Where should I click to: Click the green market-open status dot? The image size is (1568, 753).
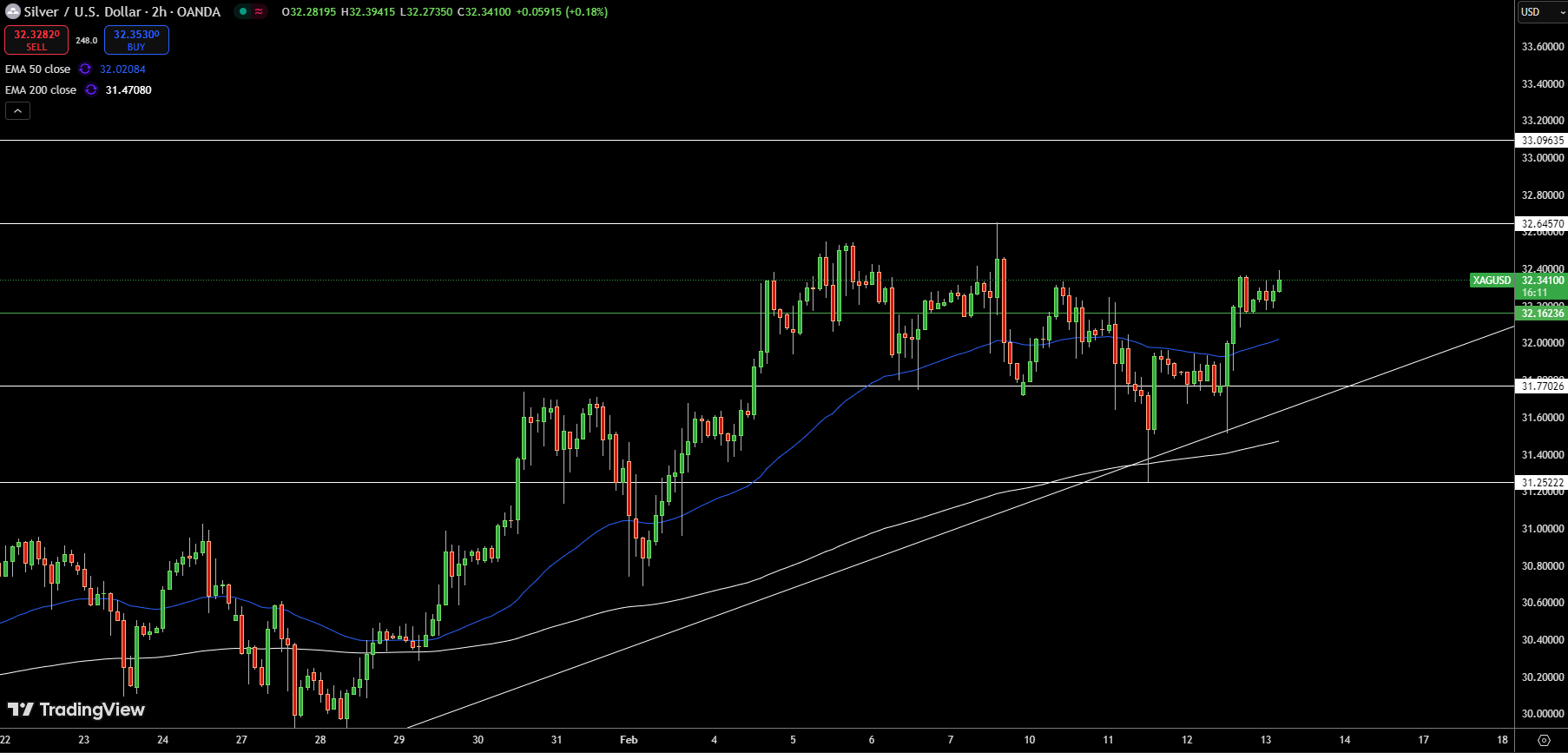click(243, 11)
